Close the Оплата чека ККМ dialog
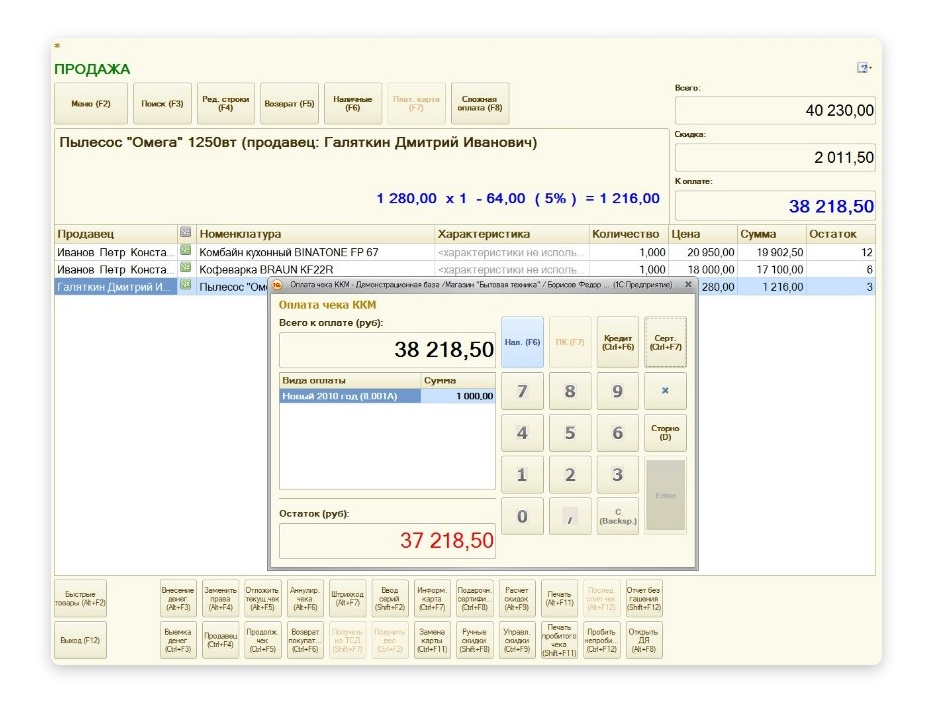Image resolution: width=932 pixels, height=702 pixels. pyautogui.click(x=688, y=285)
